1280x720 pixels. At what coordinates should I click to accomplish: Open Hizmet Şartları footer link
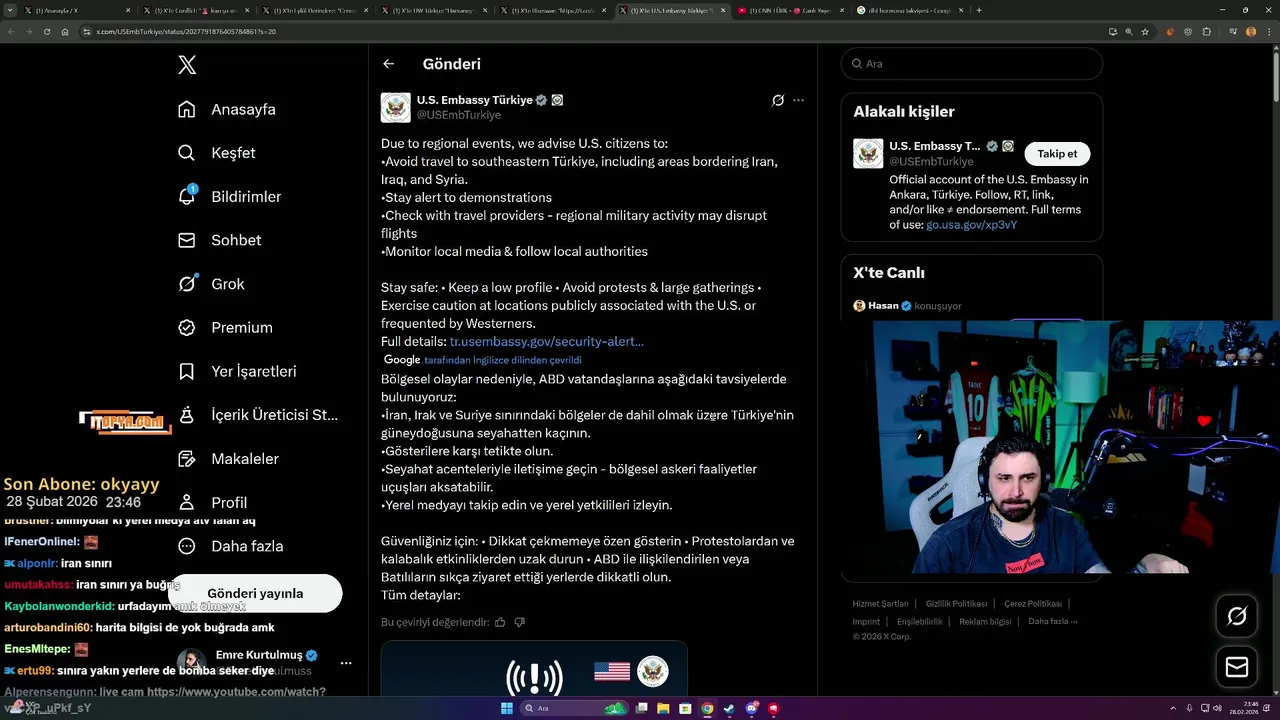coord(880,604)
